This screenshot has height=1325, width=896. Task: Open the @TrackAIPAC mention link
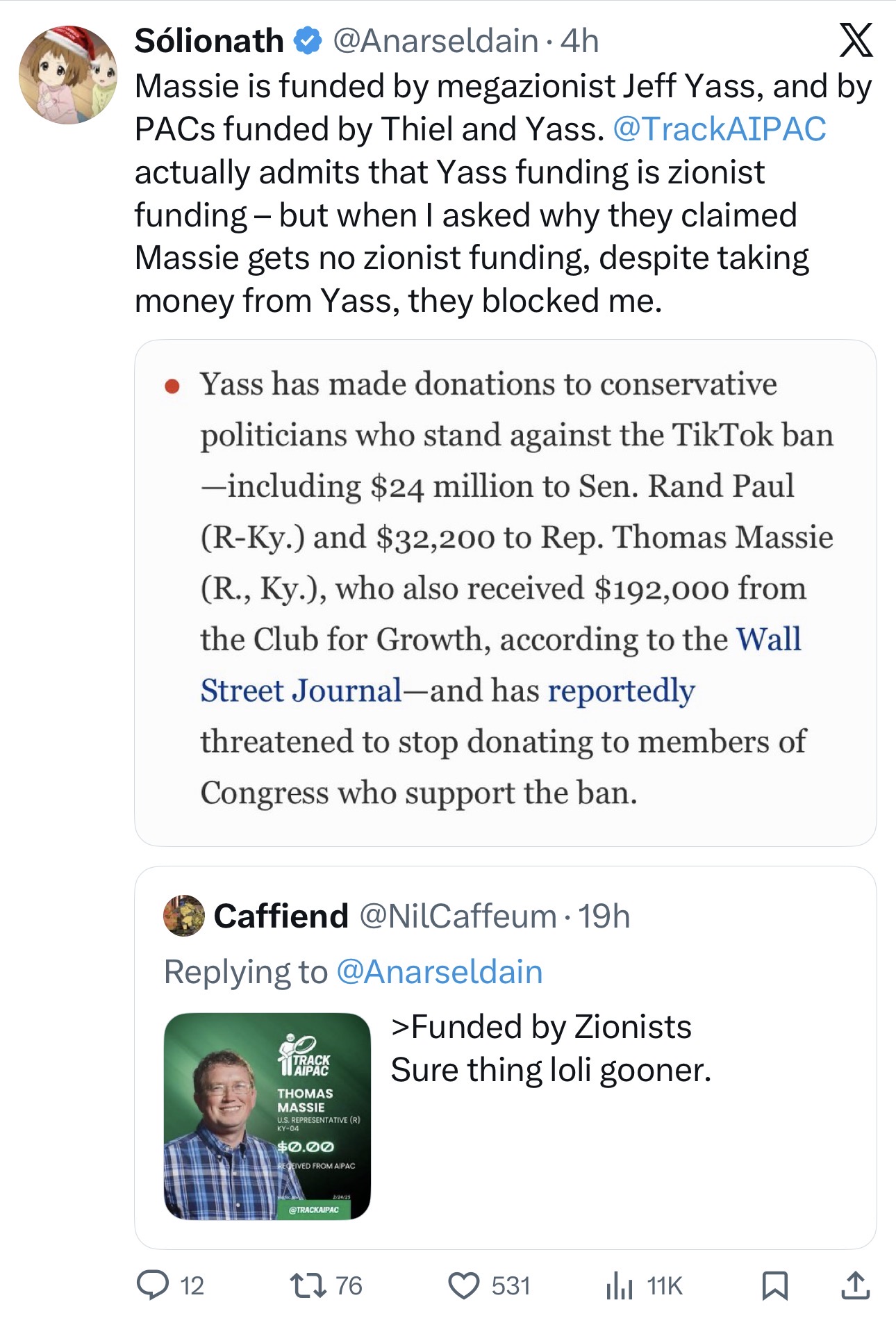click(x=719, y=129)
